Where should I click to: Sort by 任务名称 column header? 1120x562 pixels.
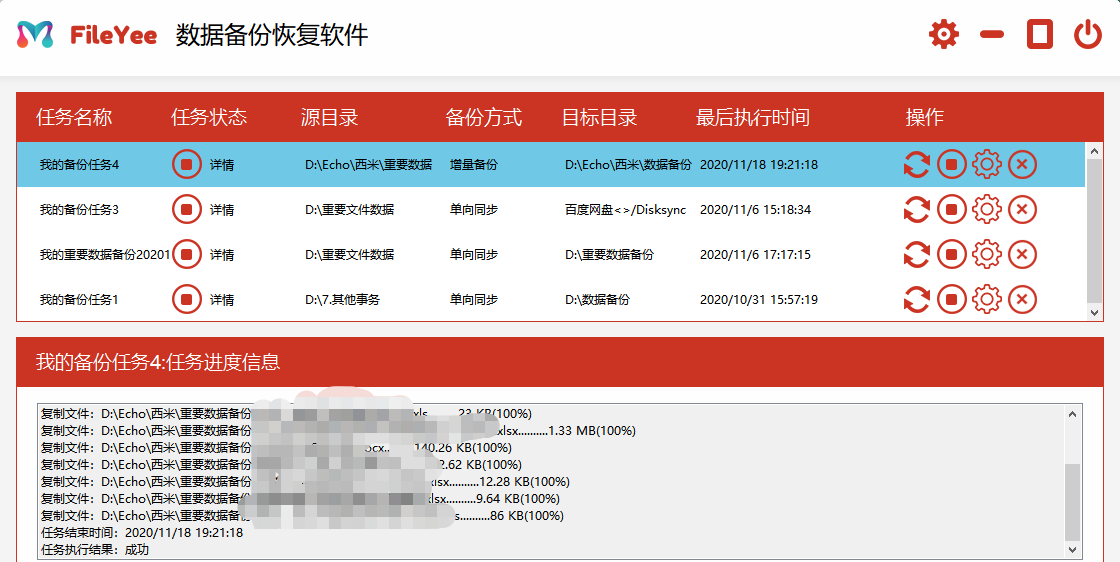click(x=74, y=117)
